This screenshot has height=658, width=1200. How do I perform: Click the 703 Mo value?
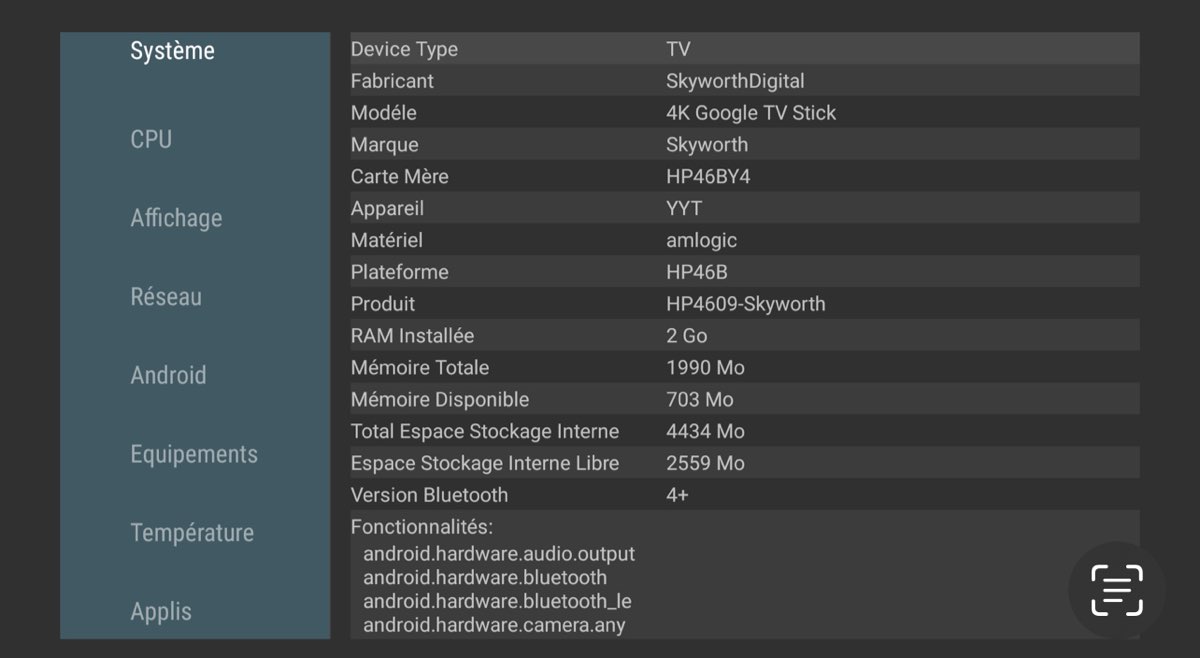pos(700,400)
